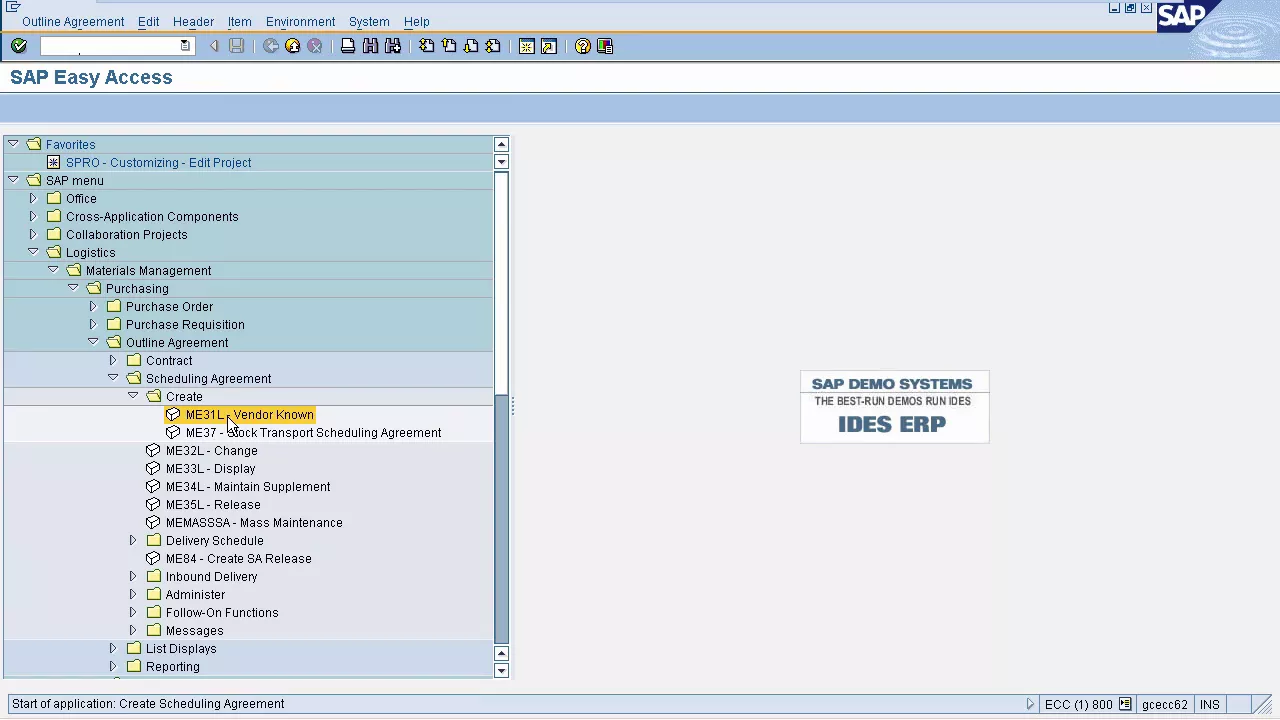Expand the Cross-Application Components node
Viewport: 1280px width, 720px height.
(33, 216)
